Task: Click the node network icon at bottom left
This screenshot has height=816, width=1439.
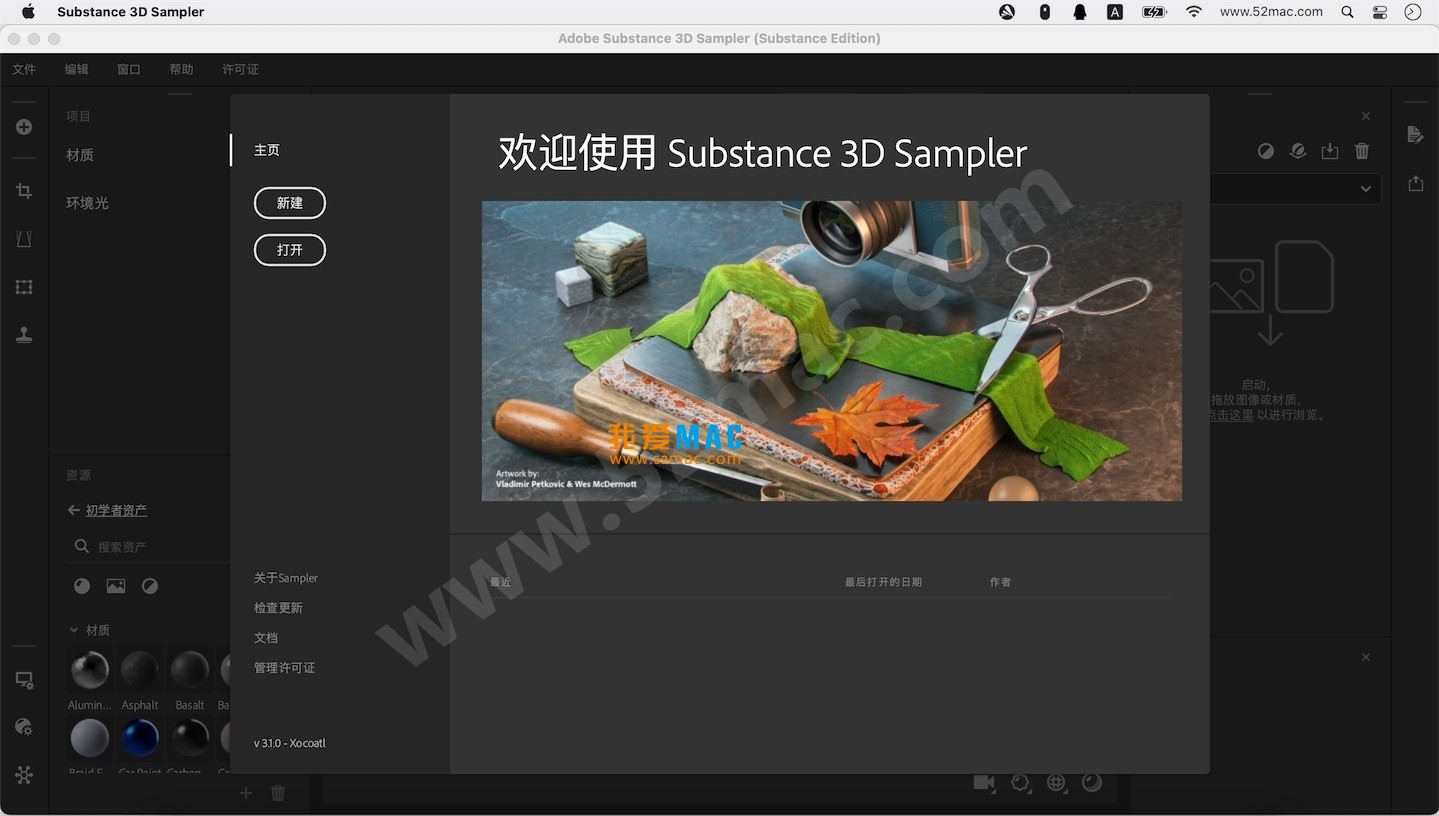Action: point(24,775)
